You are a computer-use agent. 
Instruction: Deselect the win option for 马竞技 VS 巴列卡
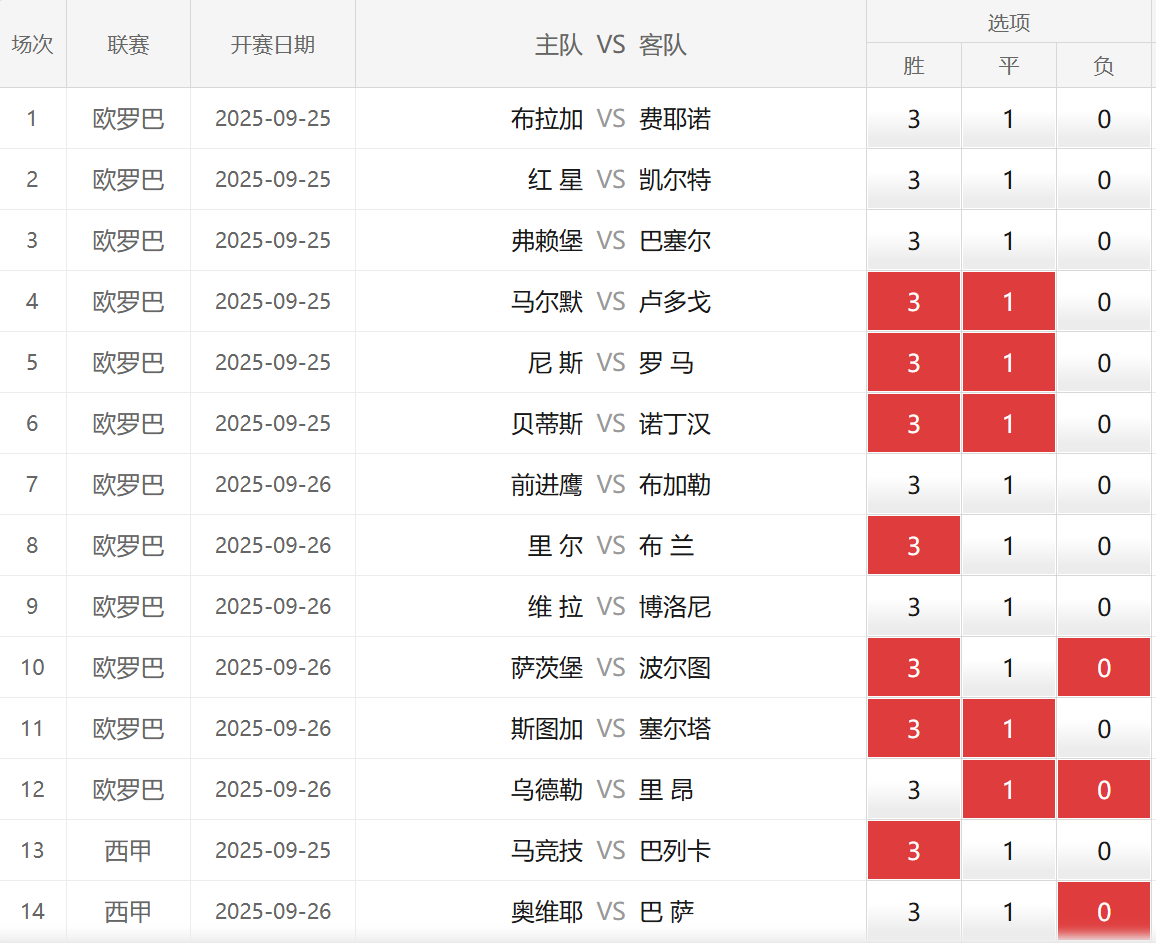(x=913, y=851)
